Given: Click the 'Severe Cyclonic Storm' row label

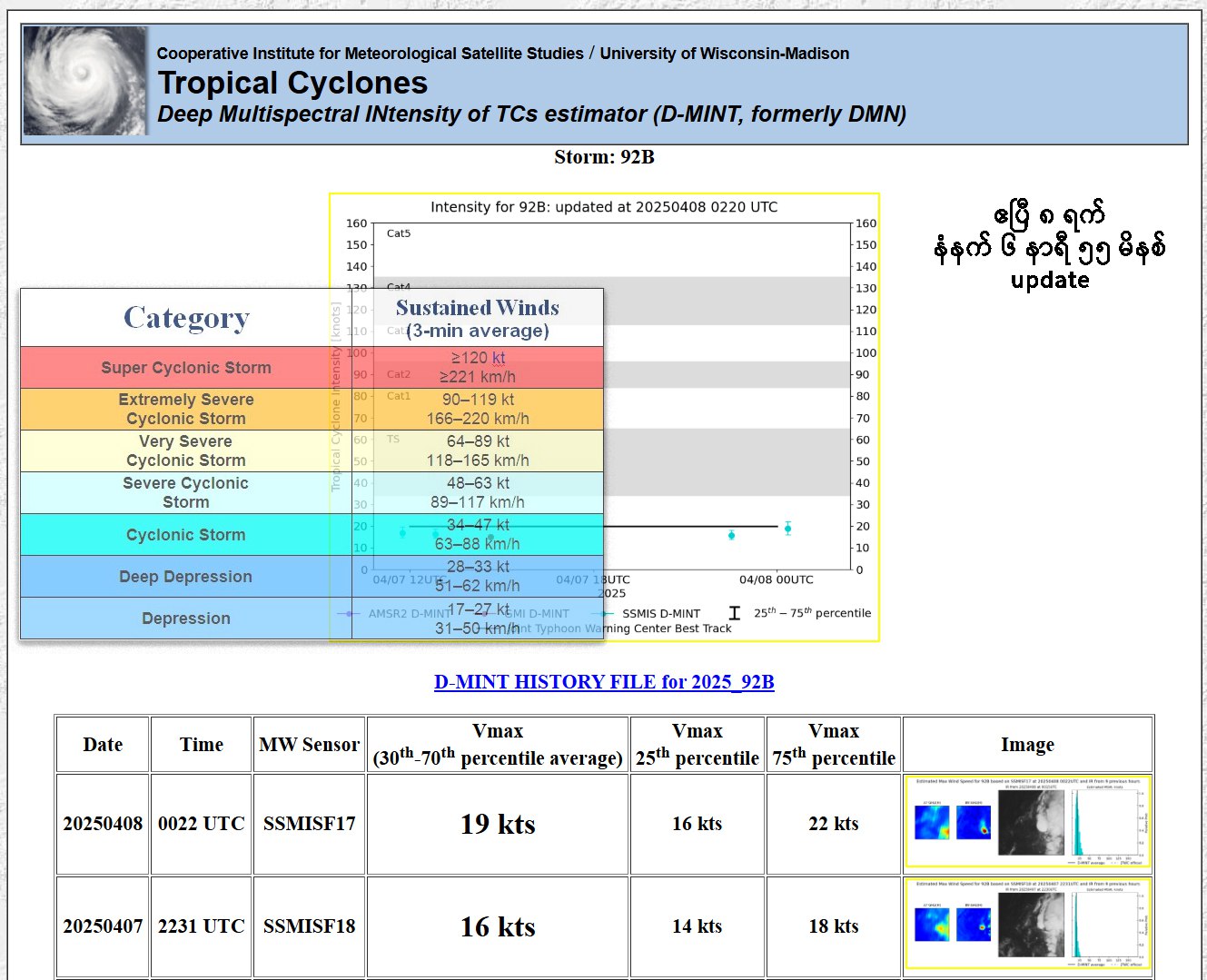Looking at the screenshot, I should click(186, 493).
